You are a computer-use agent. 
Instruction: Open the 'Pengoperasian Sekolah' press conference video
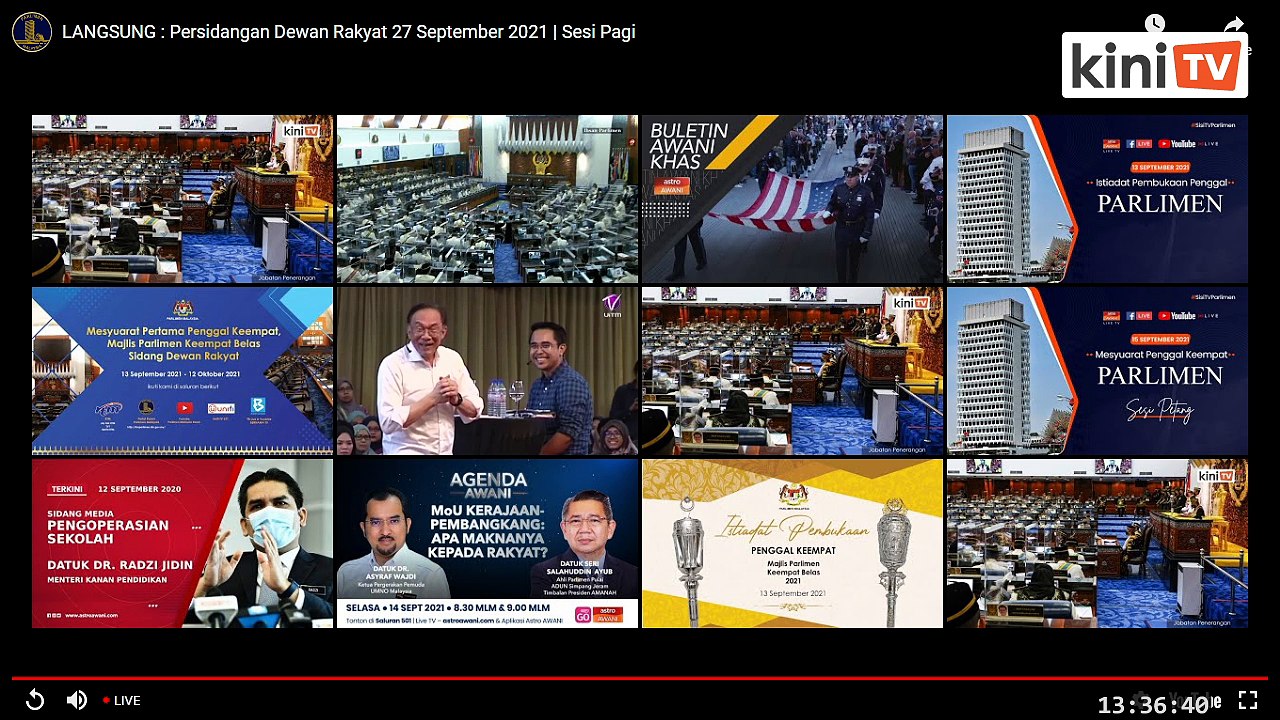pos(182,543)
